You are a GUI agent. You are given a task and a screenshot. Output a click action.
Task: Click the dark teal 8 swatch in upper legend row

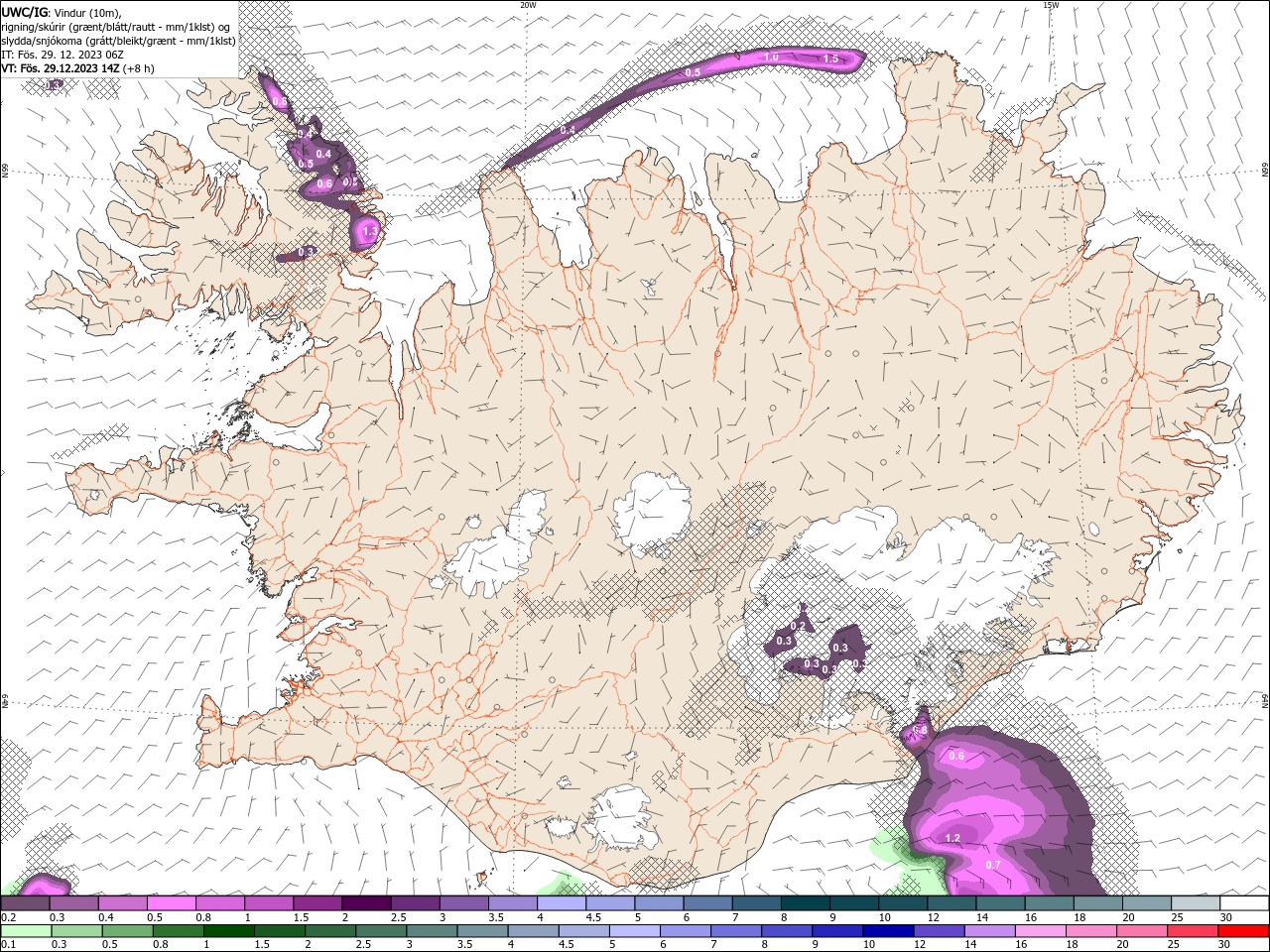(806, 903)
